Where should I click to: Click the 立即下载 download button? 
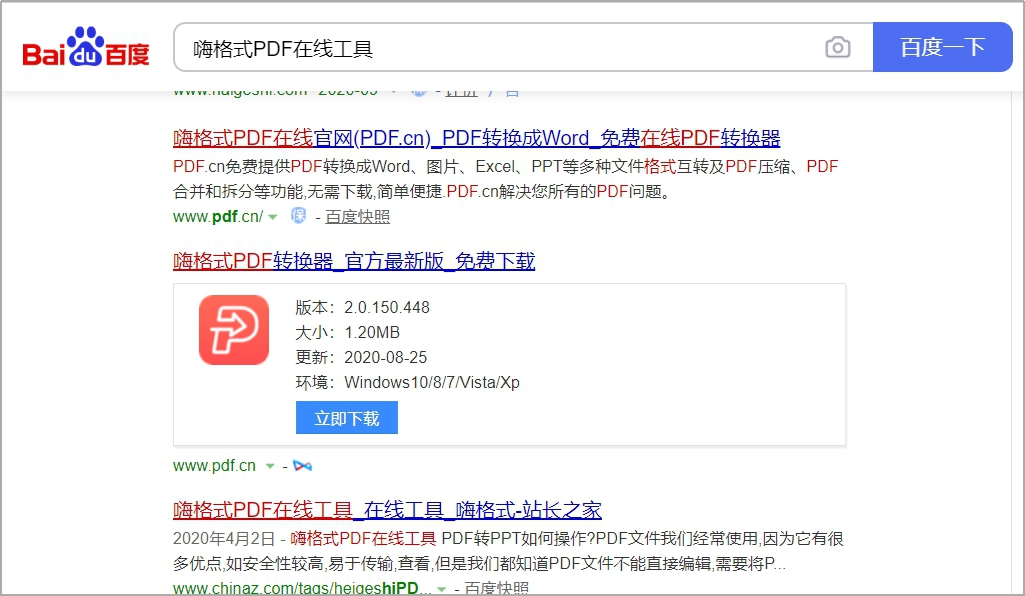coord(346,418)
